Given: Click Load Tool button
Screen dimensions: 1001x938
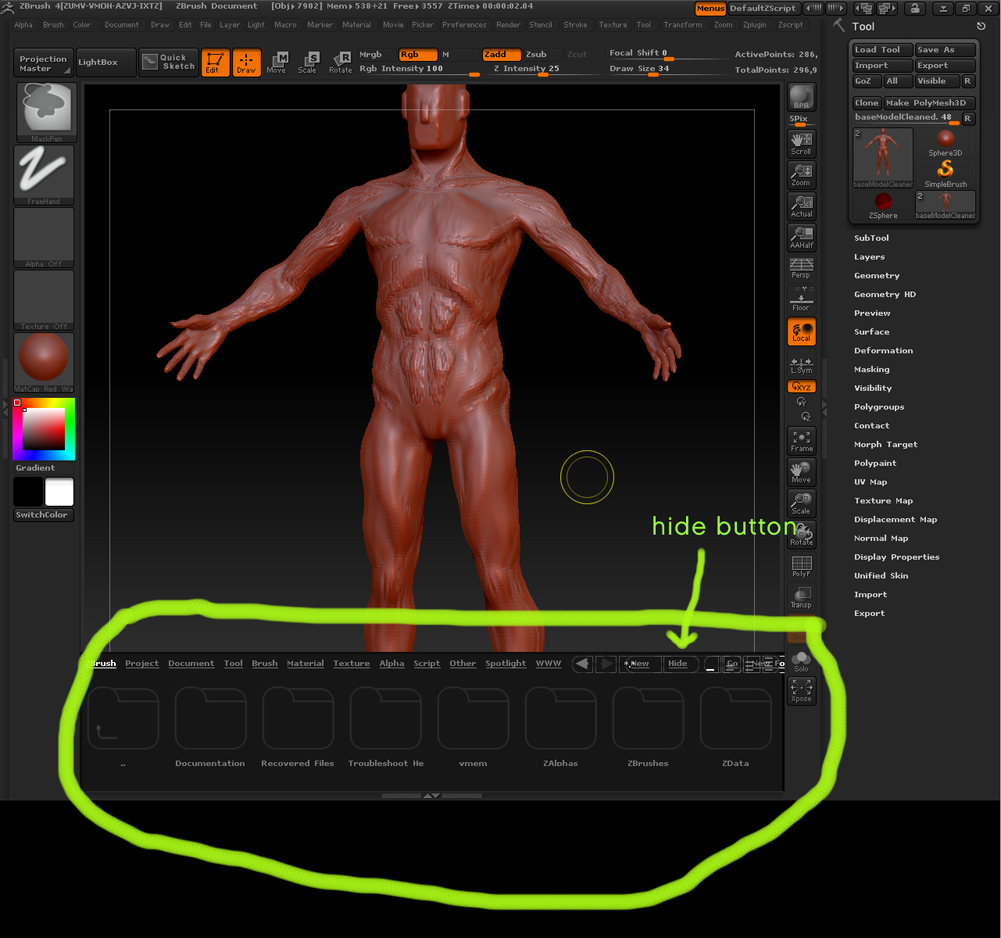Looking at the screenshot, I should click(x=881, y=50).
